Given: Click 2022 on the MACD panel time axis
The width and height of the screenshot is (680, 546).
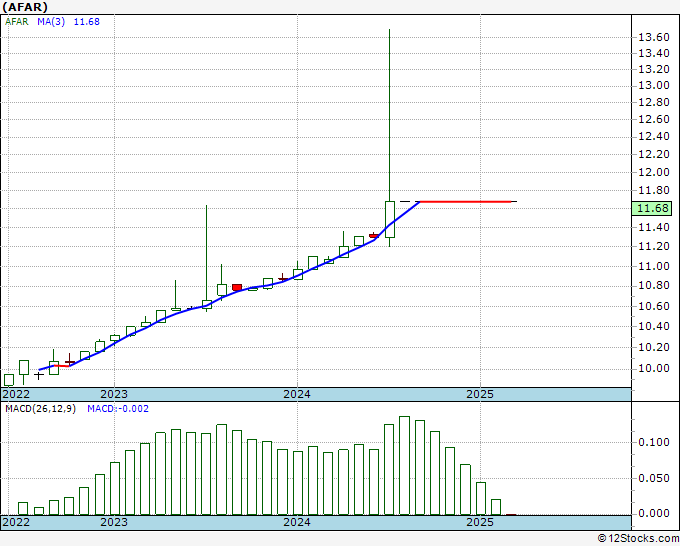Looking at the screenshot, I should [16, 522].
